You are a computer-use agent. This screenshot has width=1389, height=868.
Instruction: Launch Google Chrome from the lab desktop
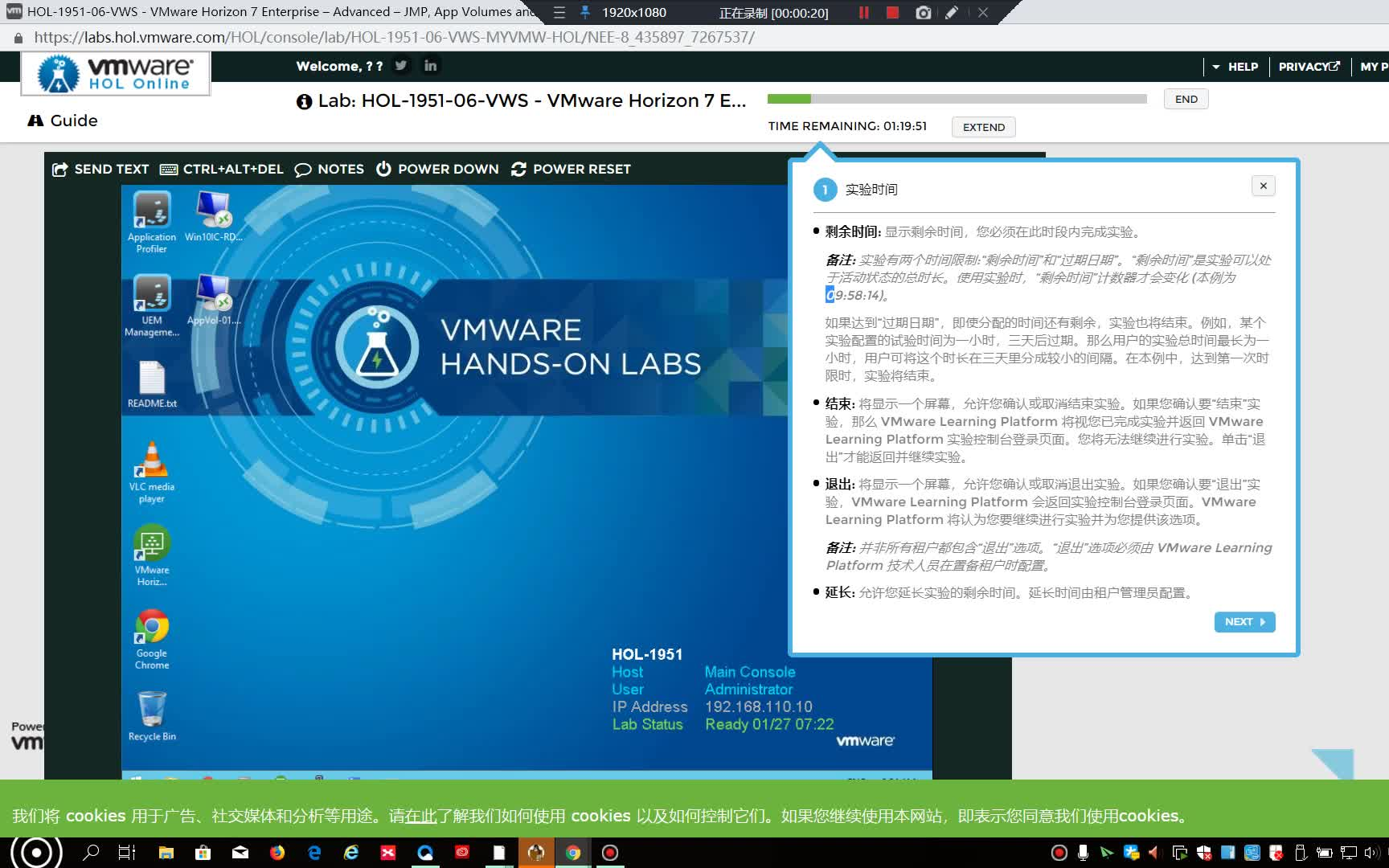click(x=151, y=639)
